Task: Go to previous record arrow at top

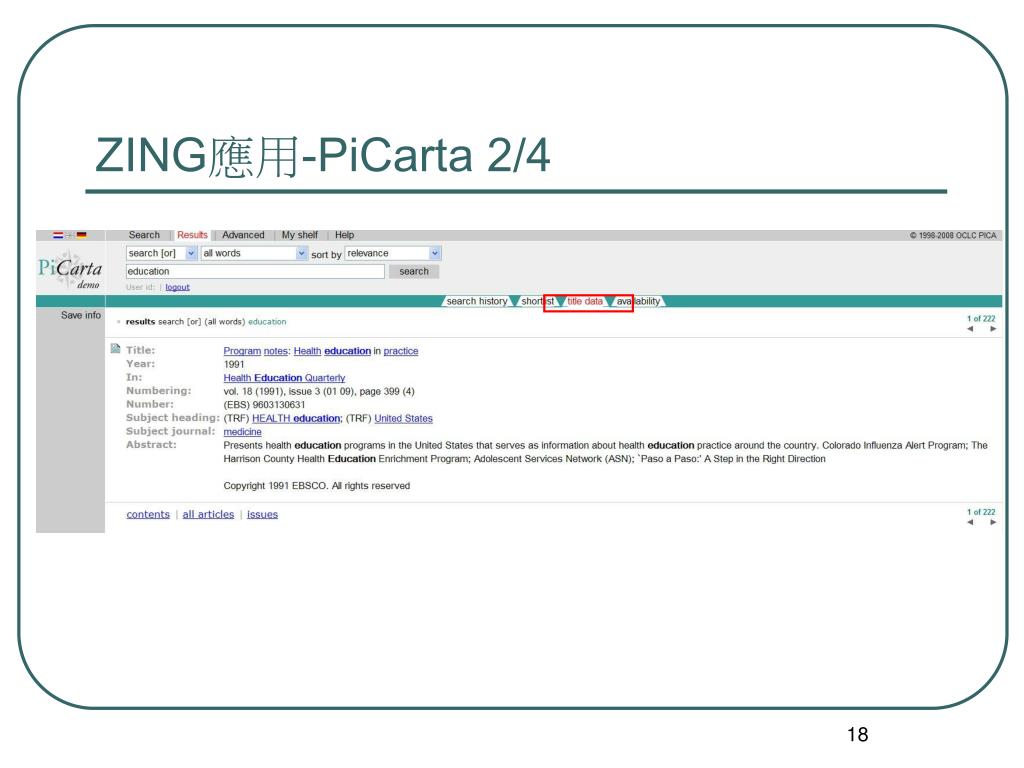Action: point(970,329)
